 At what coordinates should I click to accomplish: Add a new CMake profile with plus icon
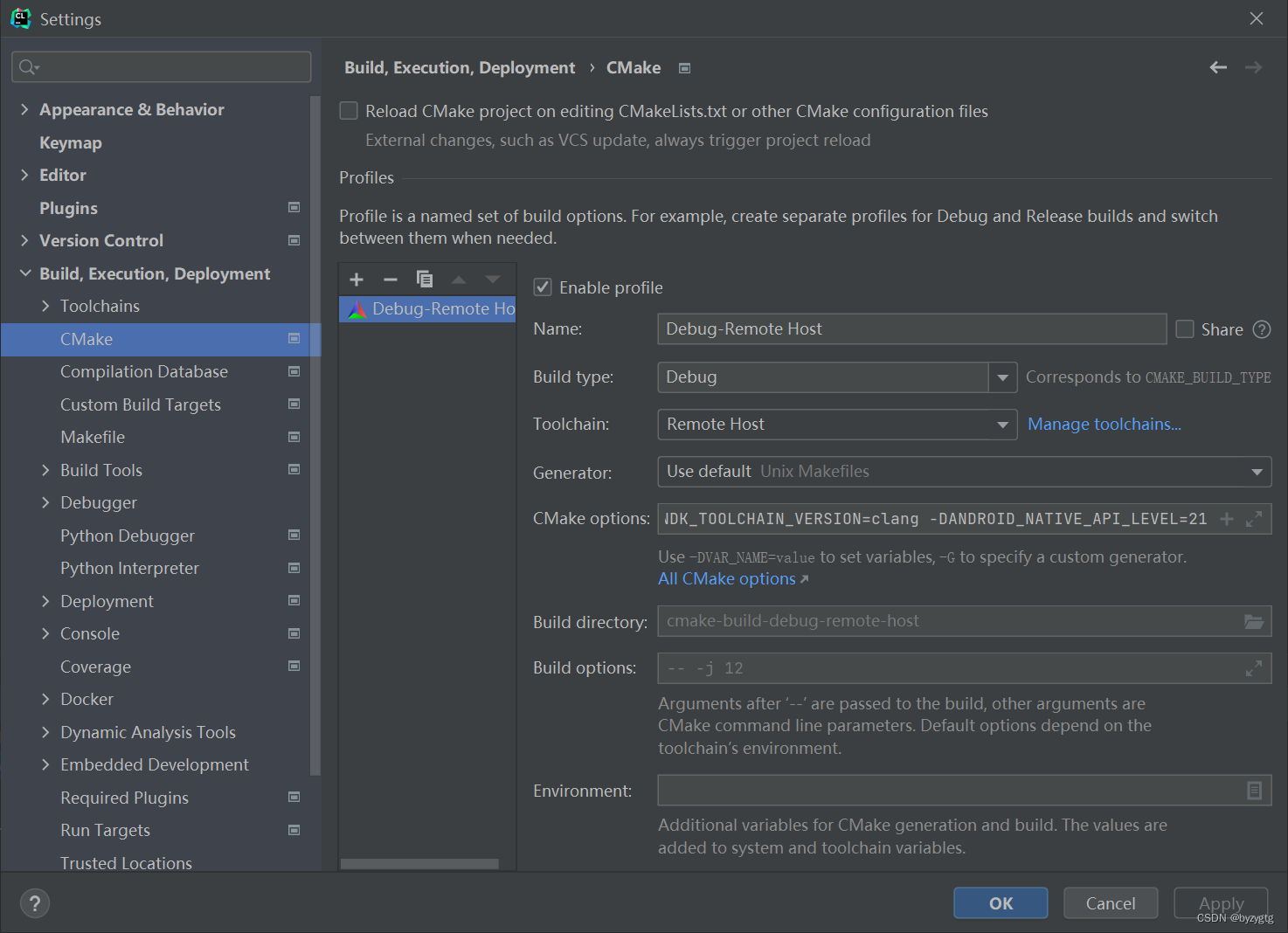(x=357, y=280)
